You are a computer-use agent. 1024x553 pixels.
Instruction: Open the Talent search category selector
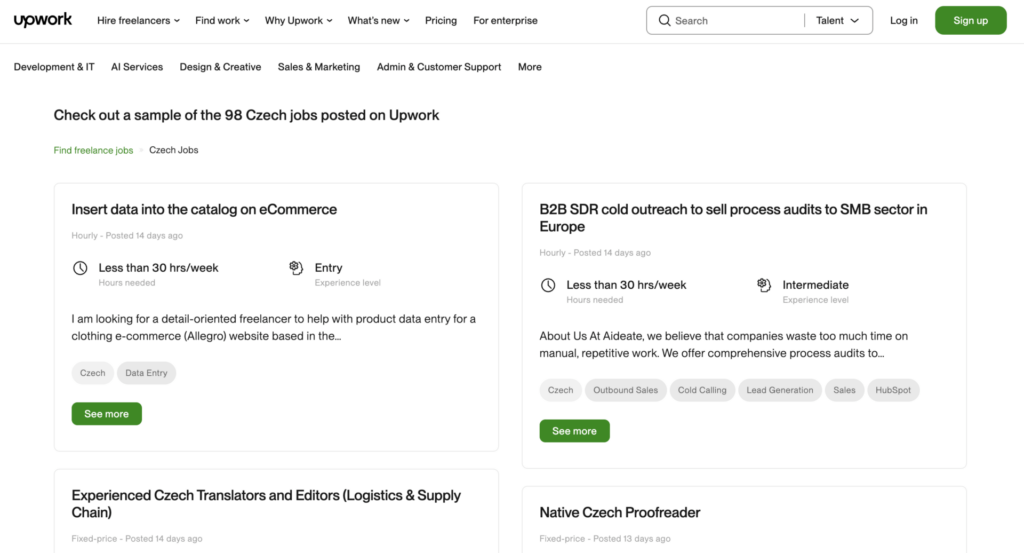[x=837, y=21]
